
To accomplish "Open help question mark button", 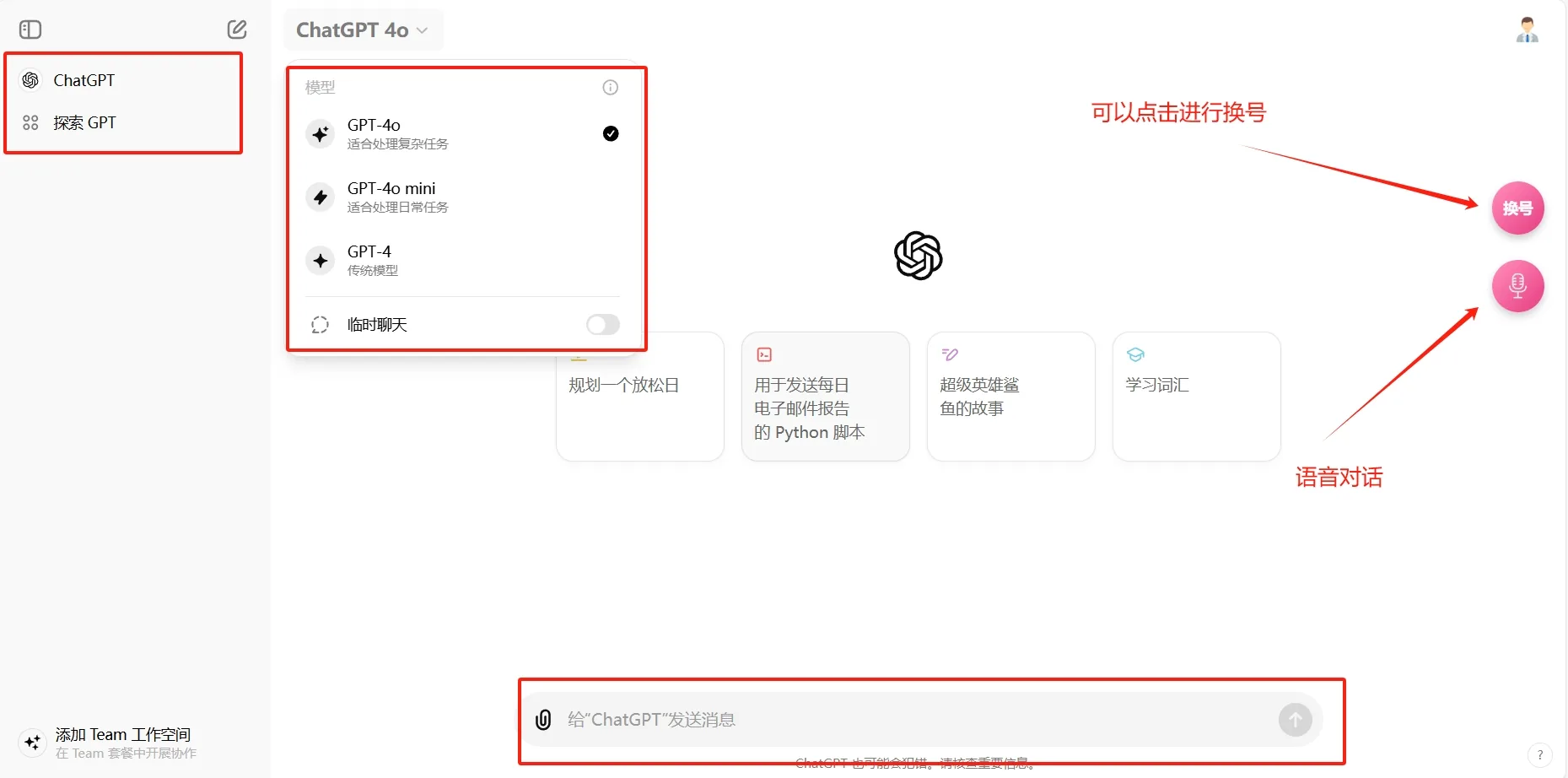I will point(1539,754).
